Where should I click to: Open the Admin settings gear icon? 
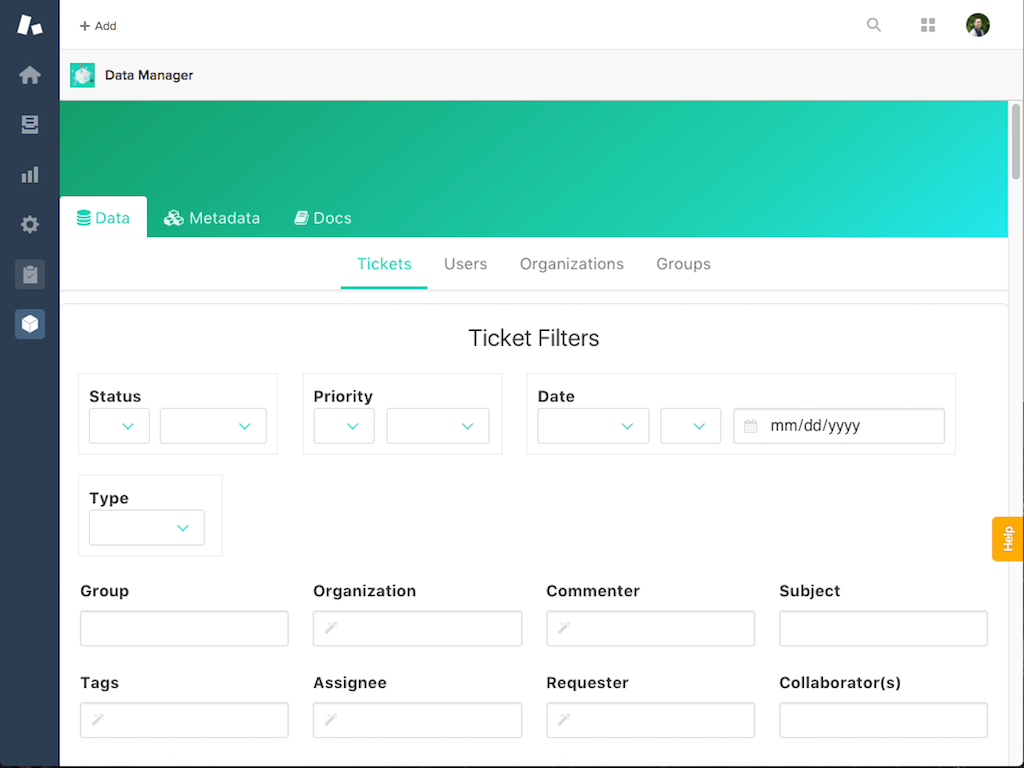point(30,225)
